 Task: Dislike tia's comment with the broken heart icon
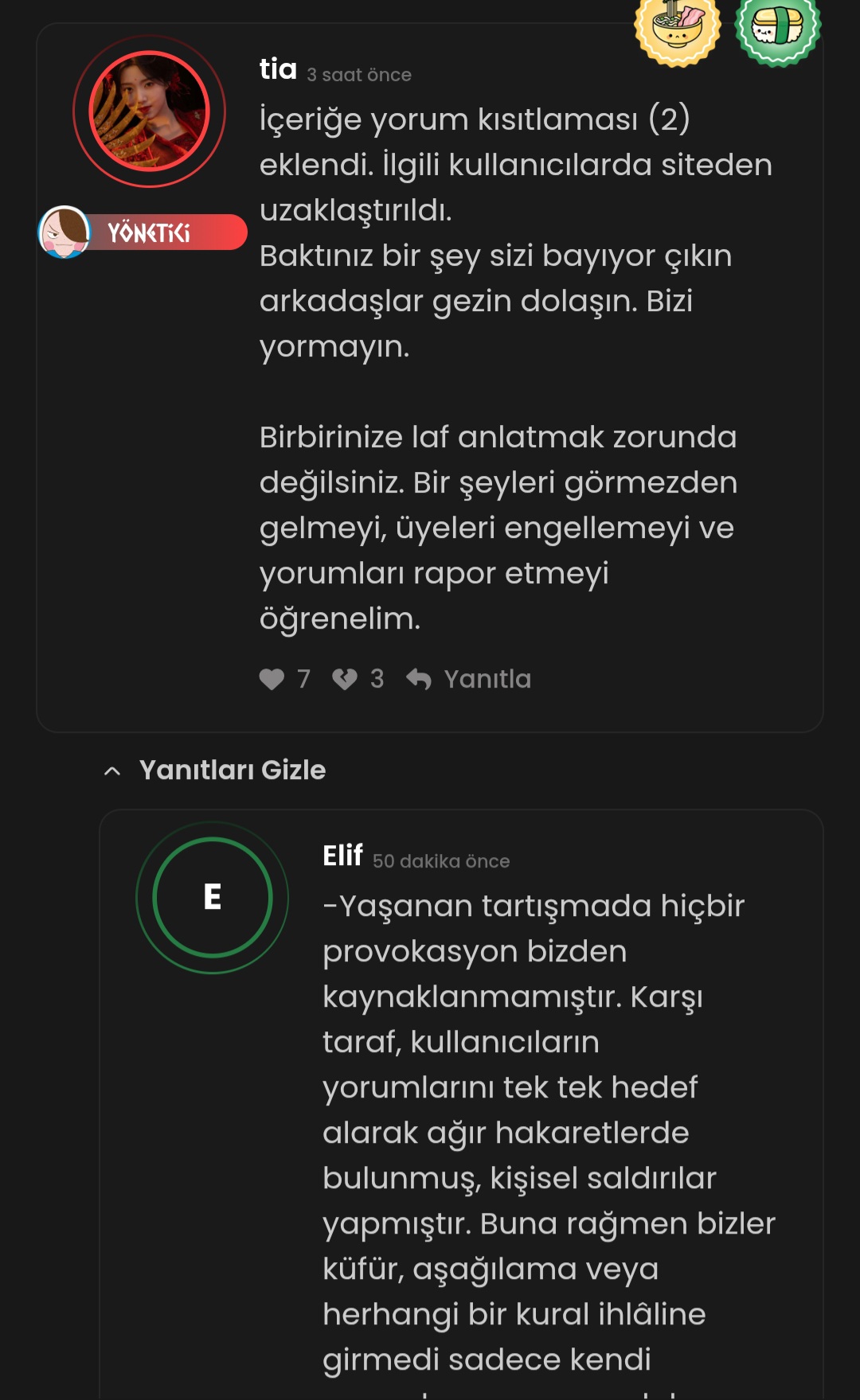(x=345, y=679)
